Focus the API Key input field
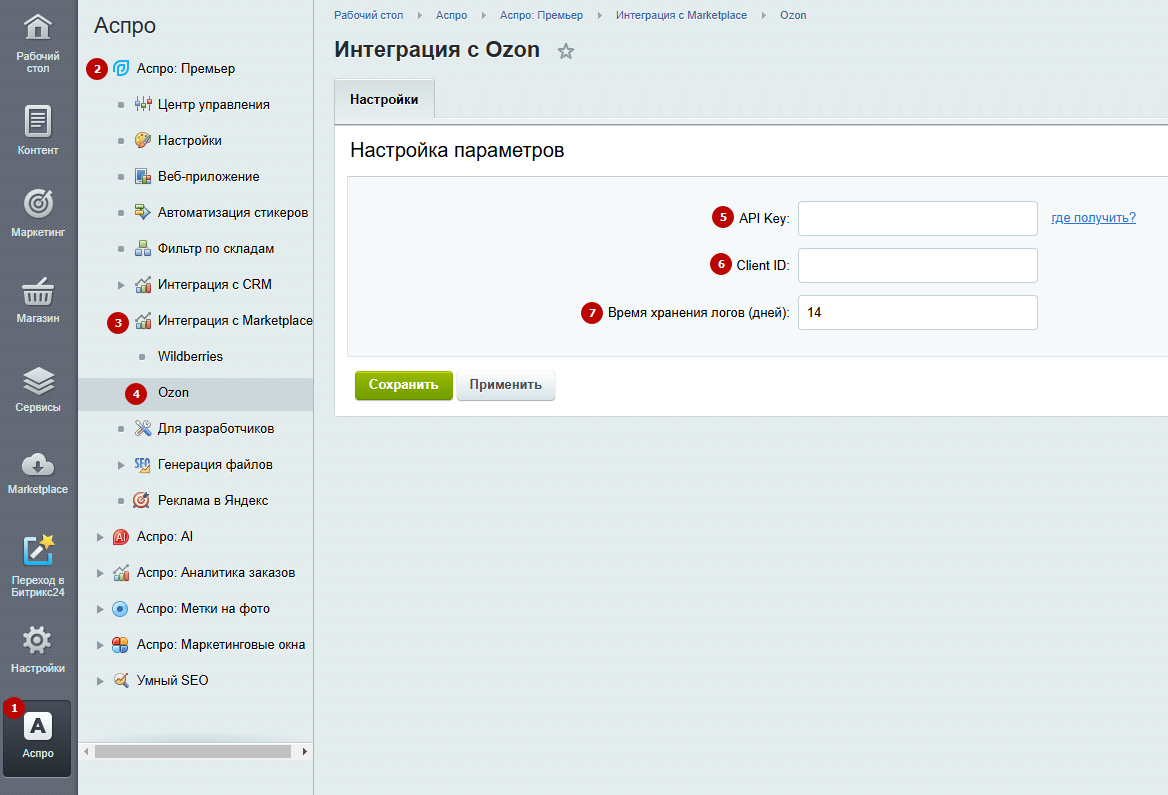Screen dimensions: 1168x795 [918, 218]
